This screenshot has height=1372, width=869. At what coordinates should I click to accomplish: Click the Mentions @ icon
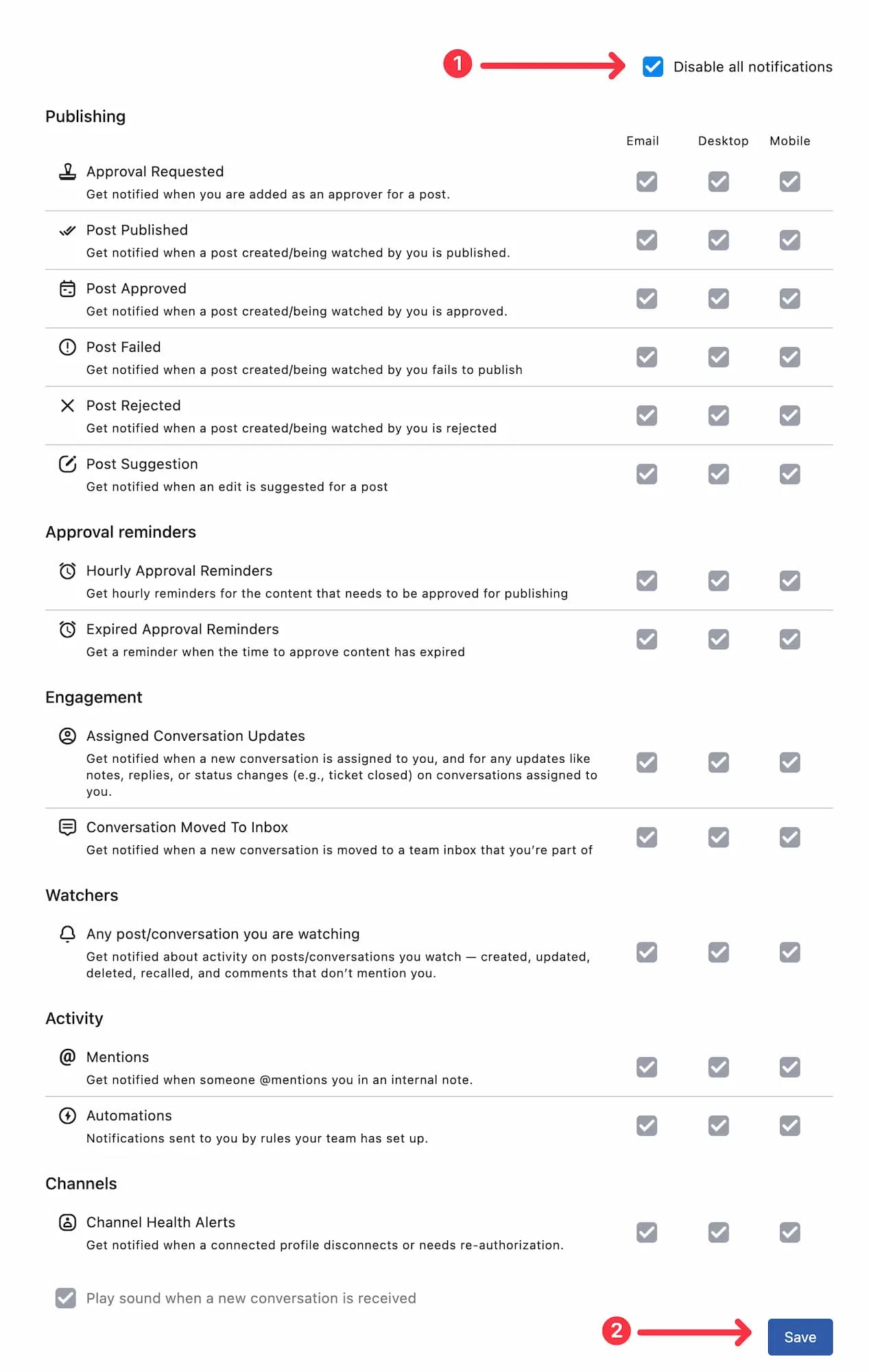67,1057
